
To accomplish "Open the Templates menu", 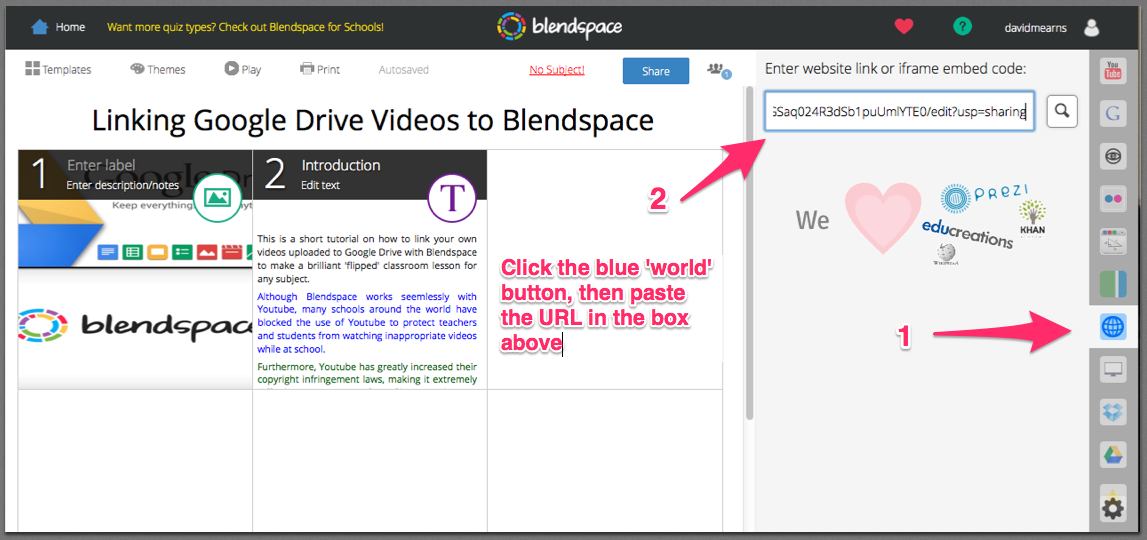I will coord(58,70).
